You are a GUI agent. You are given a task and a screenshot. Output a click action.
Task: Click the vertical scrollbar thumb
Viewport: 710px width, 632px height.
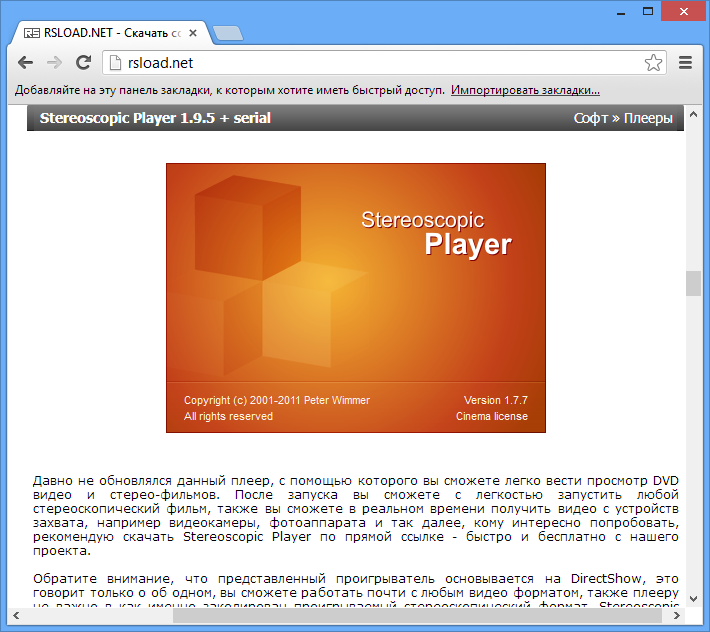[693, 283]
